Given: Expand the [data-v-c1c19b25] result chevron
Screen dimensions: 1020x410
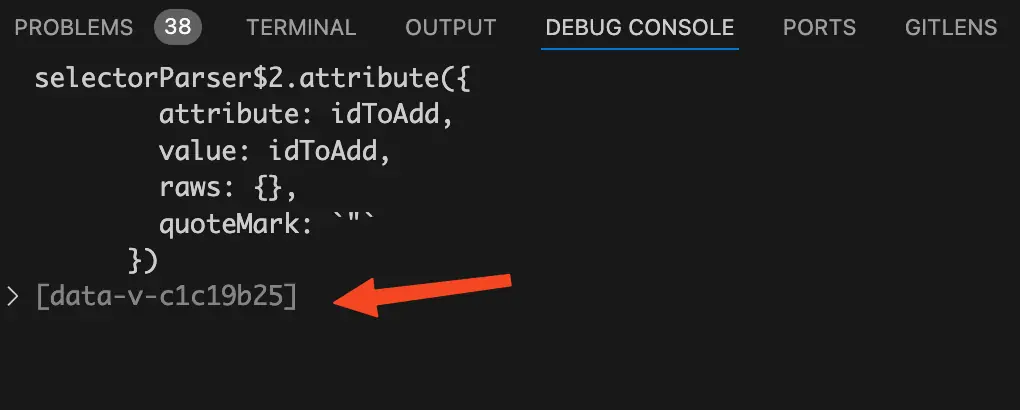Looking at the screenshot, I should 12,297.
